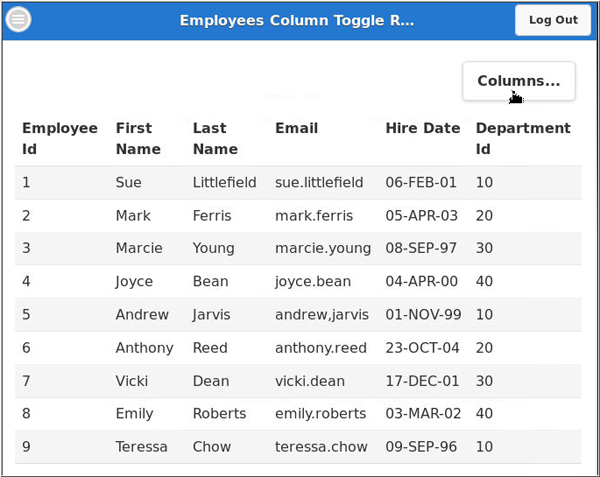Click the first name Andrew cell
The height and width of the screenshot is (477, 600).
pyautogui.click(x=142, y=314)
